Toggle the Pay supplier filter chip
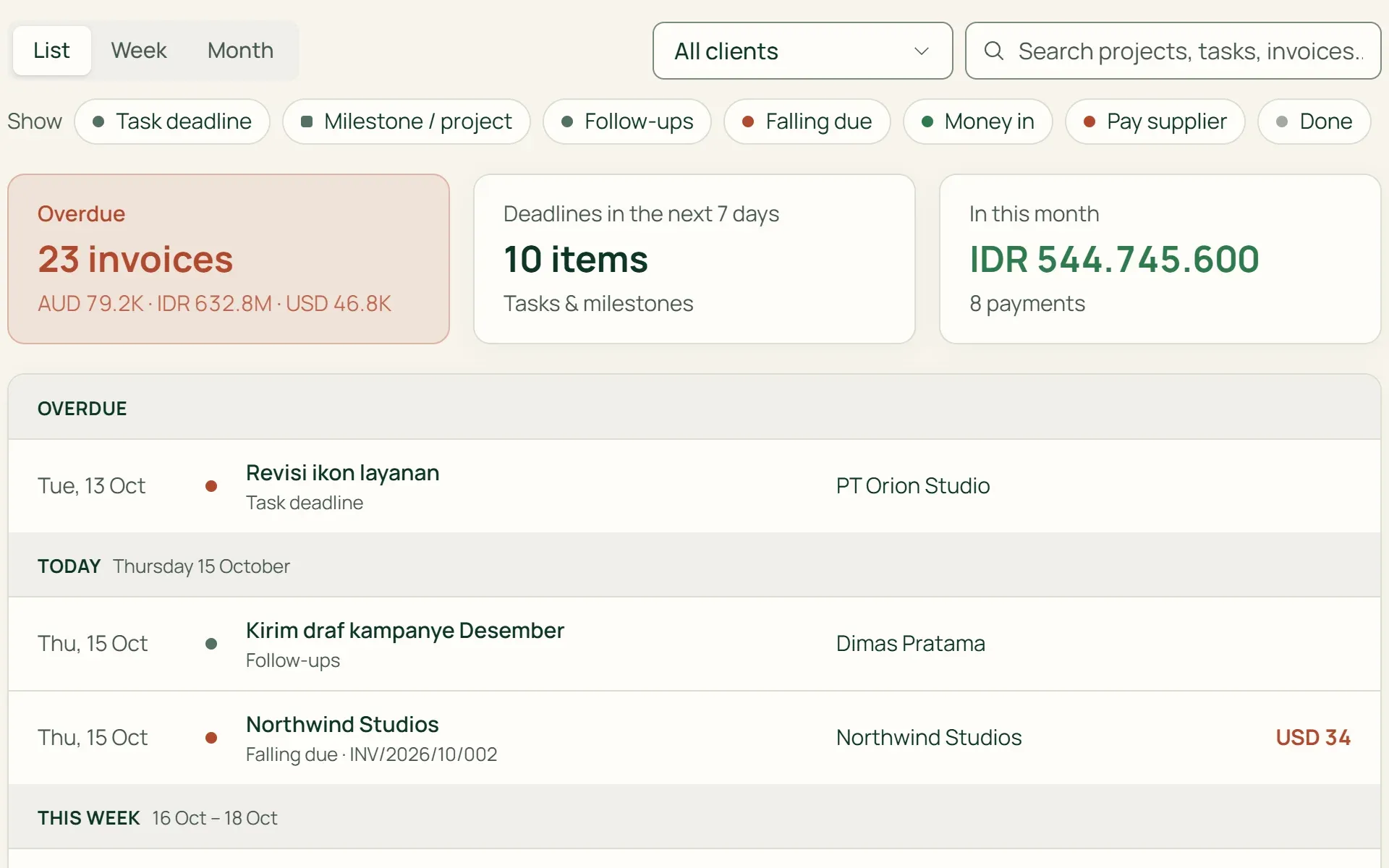Screen dimensions: 1389x868 coord(1155,122)
